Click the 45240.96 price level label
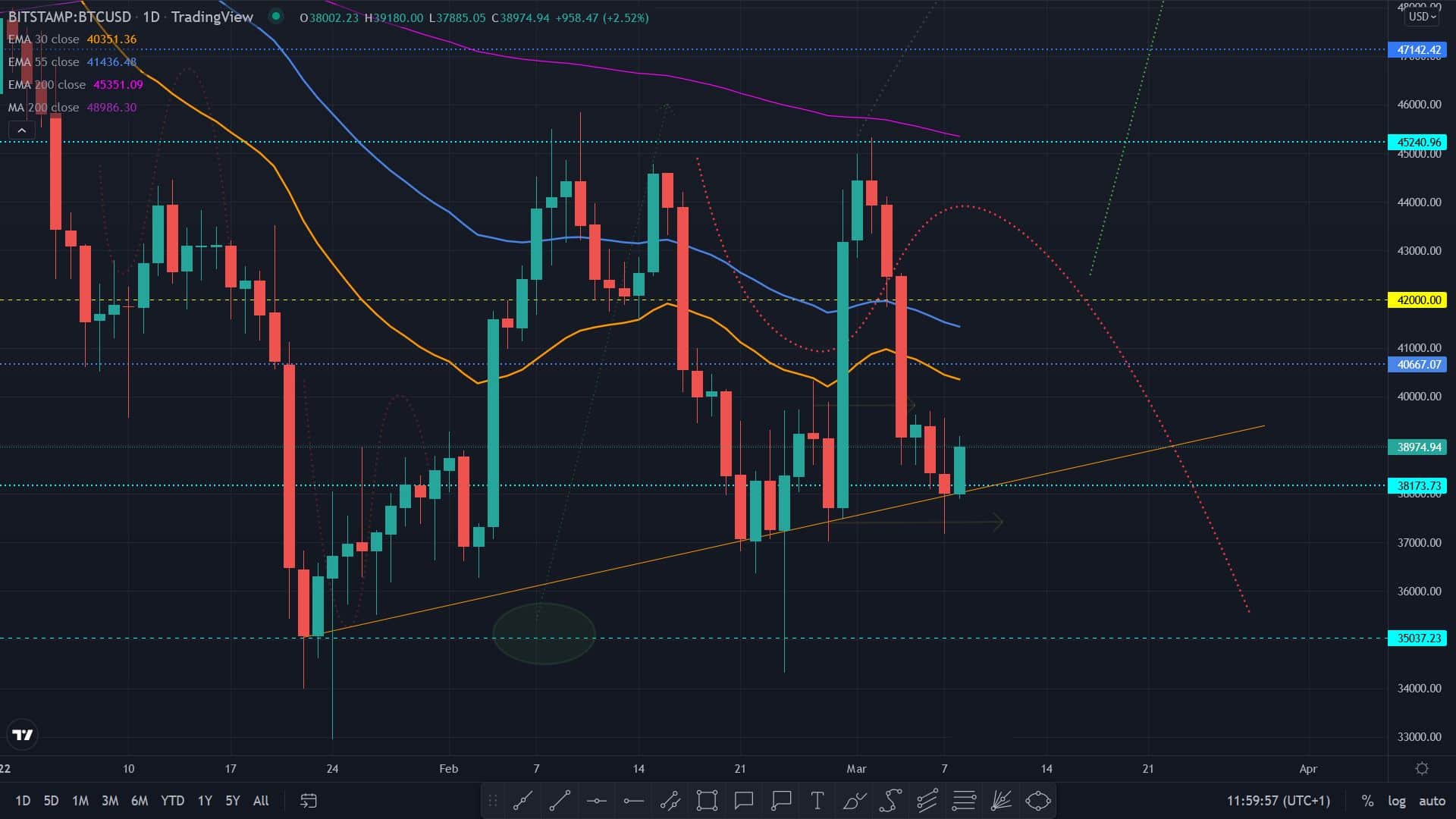This screenshot has width=1456, height=819. (1417, 143)
